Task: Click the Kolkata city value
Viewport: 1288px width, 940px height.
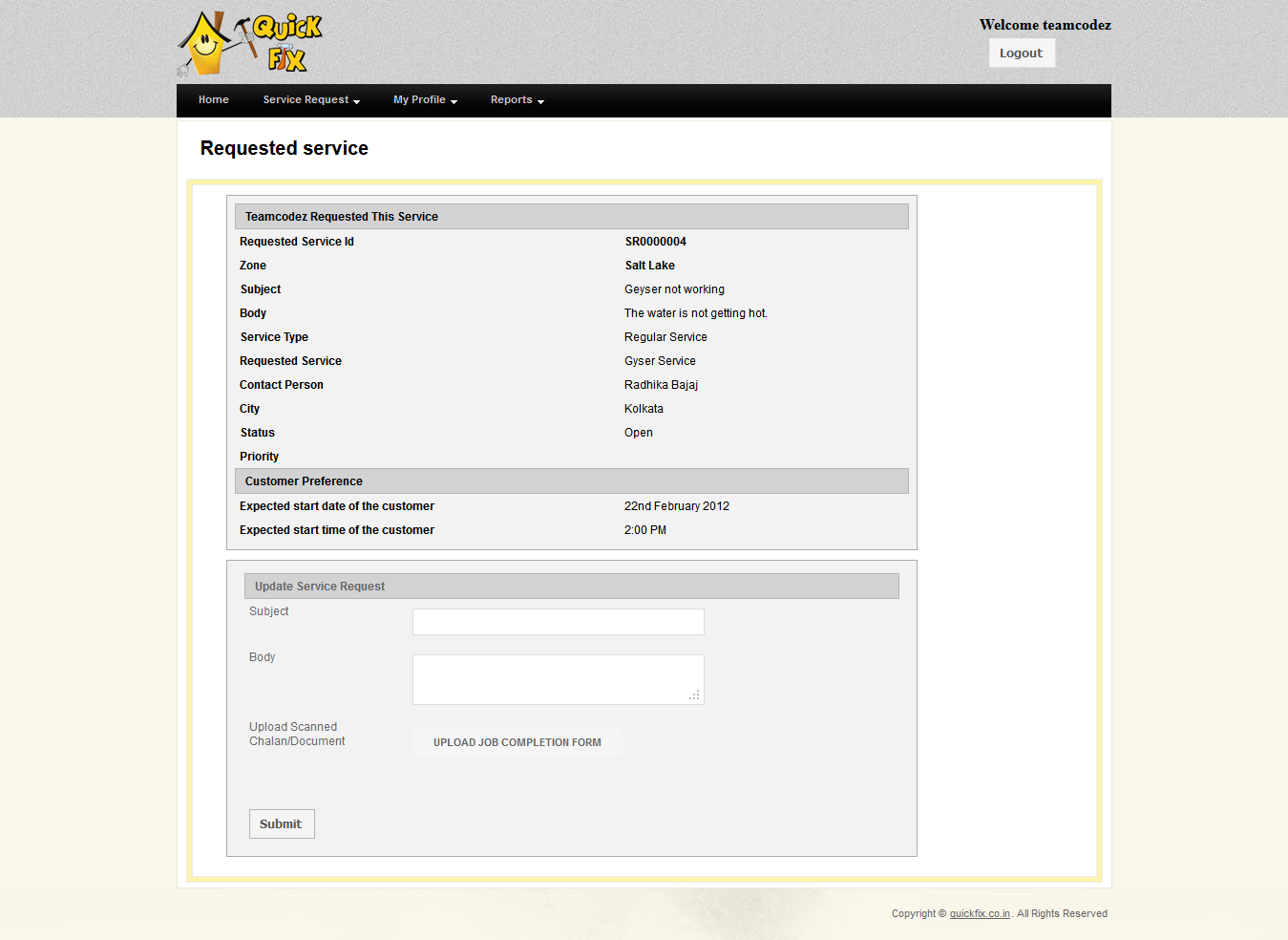Action: (x=644, y=409)
